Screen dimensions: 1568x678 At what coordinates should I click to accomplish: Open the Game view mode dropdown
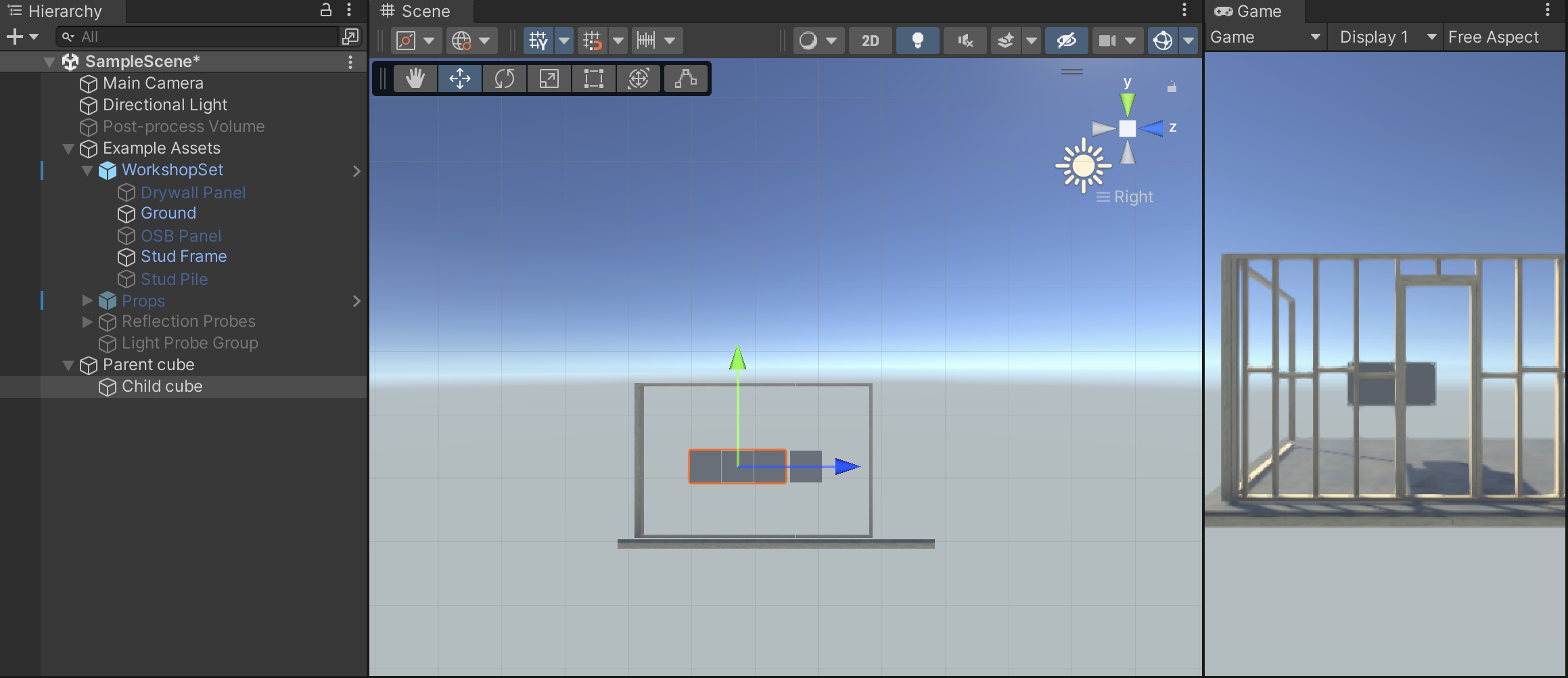pos(1266,37)
